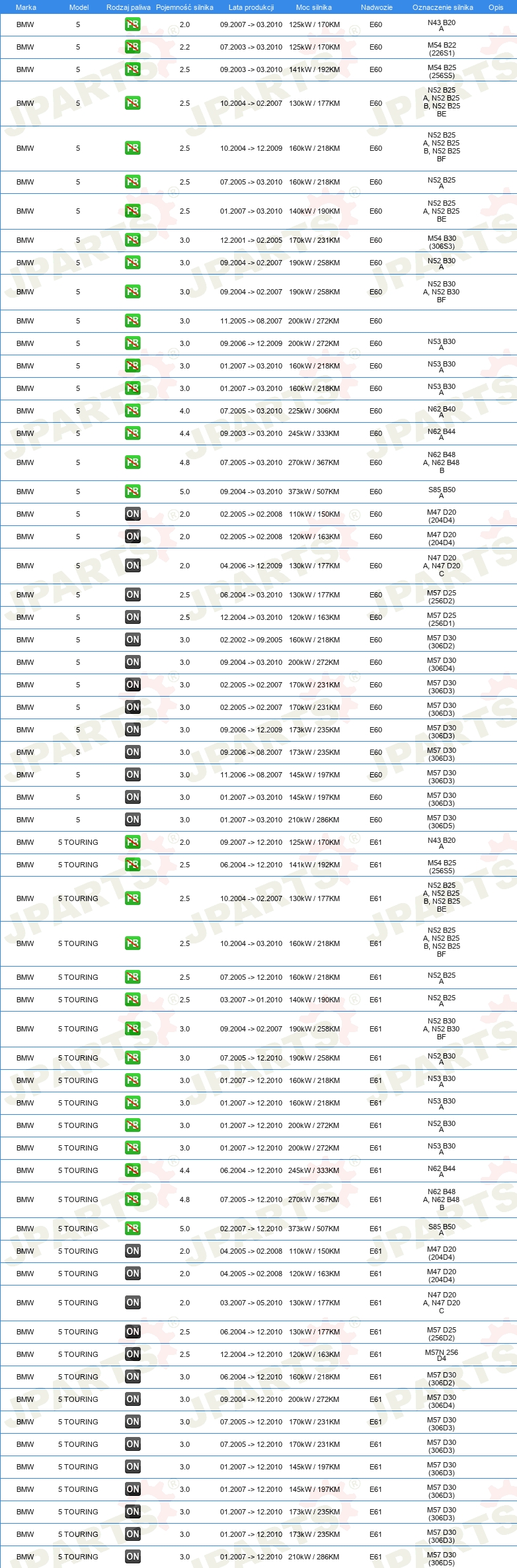
Task: Click PB fuel icon in the 2.2 engine row
Action: (x=133, y=47)
